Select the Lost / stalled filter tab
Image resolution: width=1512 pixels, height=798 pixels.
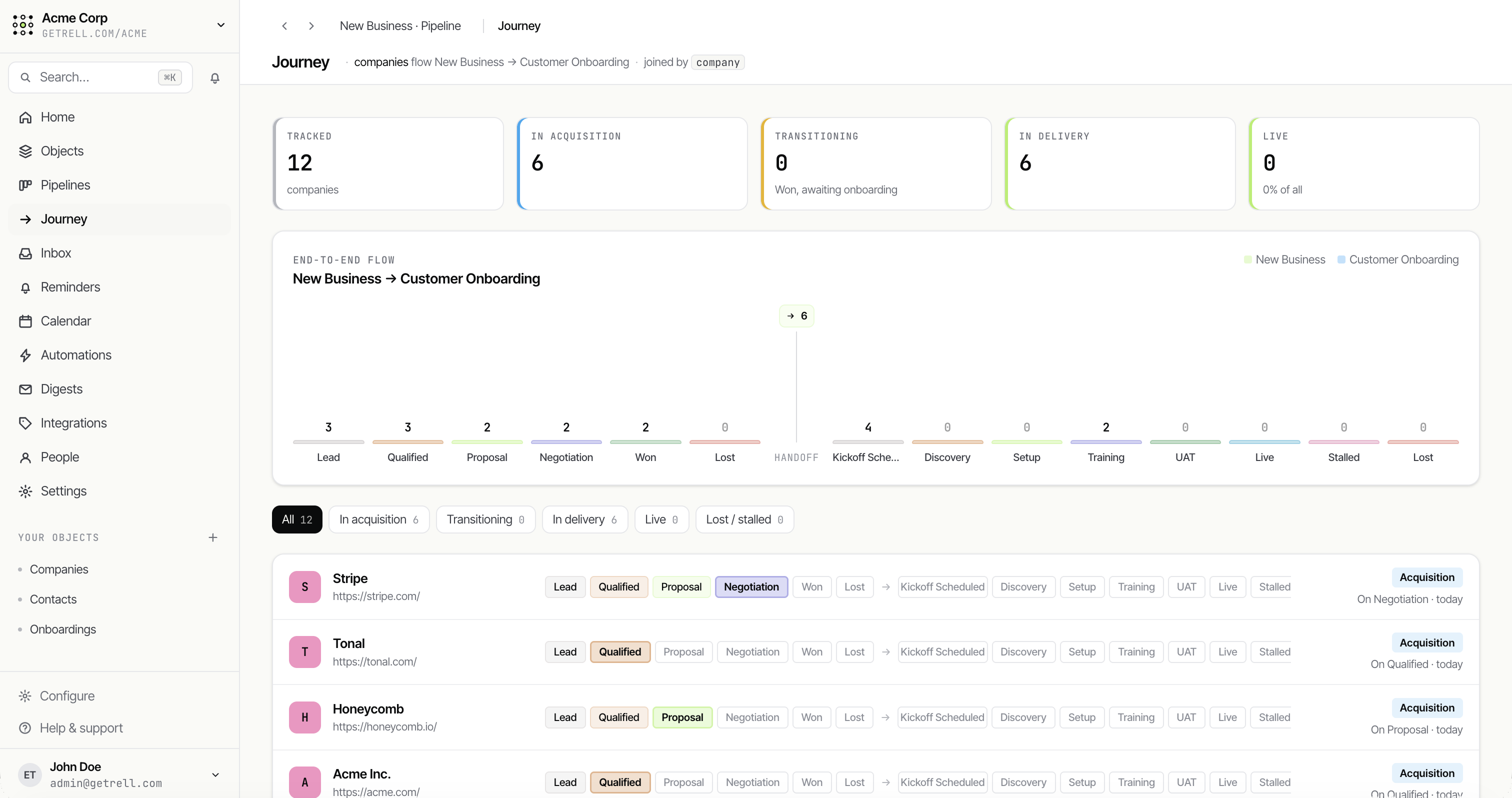click(x=745, y=519)
